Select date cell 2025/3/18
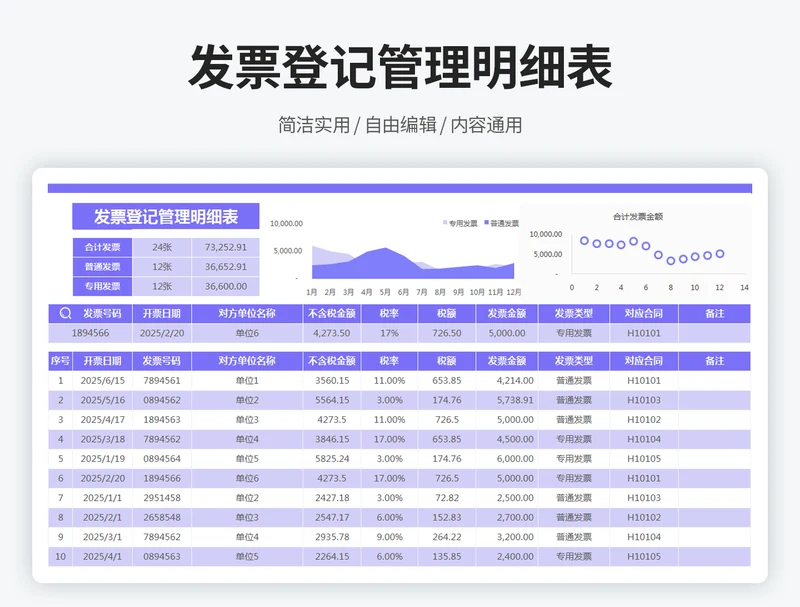Screen dimensions: 800x607 [x=103, y=439]
